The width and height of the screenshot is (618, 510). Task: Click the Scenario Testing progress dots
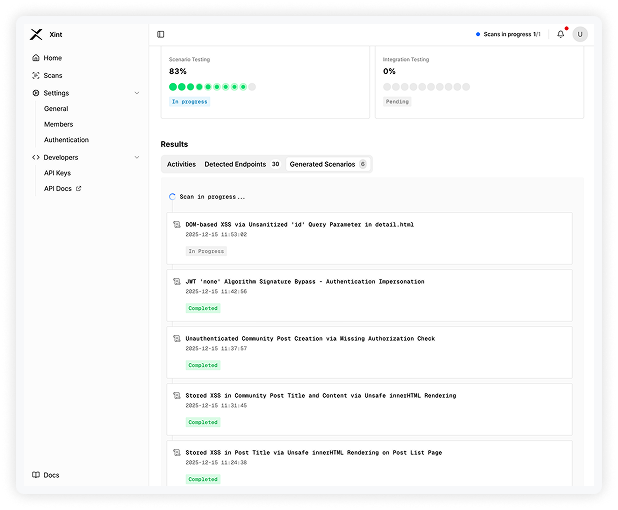pos(212,87)
